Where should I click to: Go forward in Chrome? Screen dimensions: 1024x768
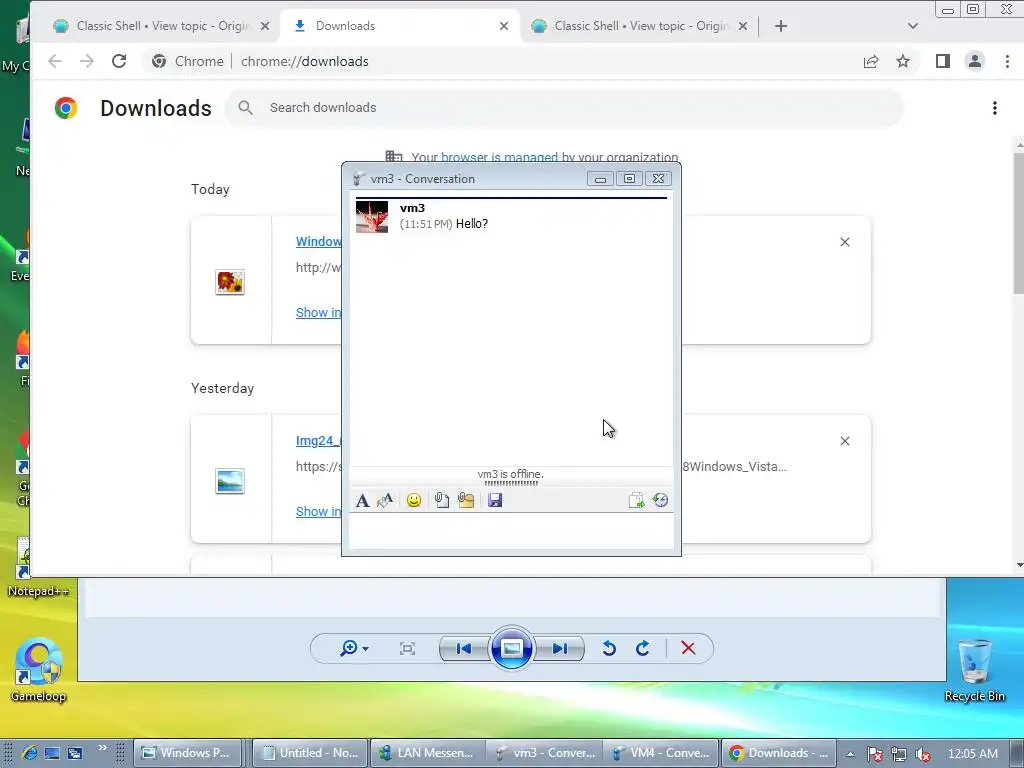click(87, 61)
